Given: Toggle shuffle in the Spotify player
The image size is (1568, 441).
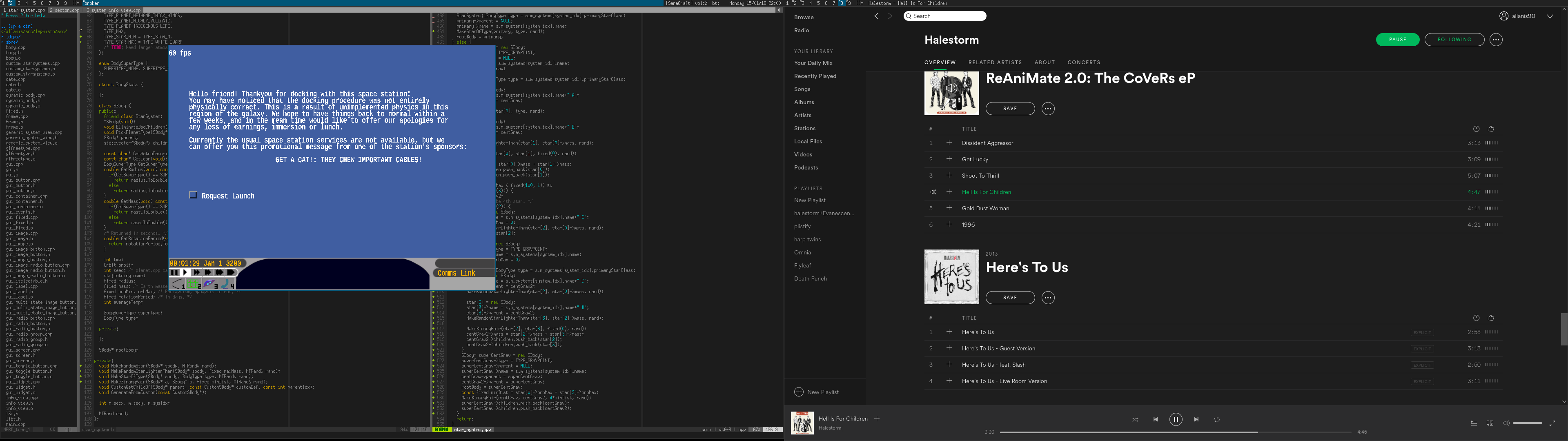Looking at the screenshot, I should click(x=1135, y=420).
